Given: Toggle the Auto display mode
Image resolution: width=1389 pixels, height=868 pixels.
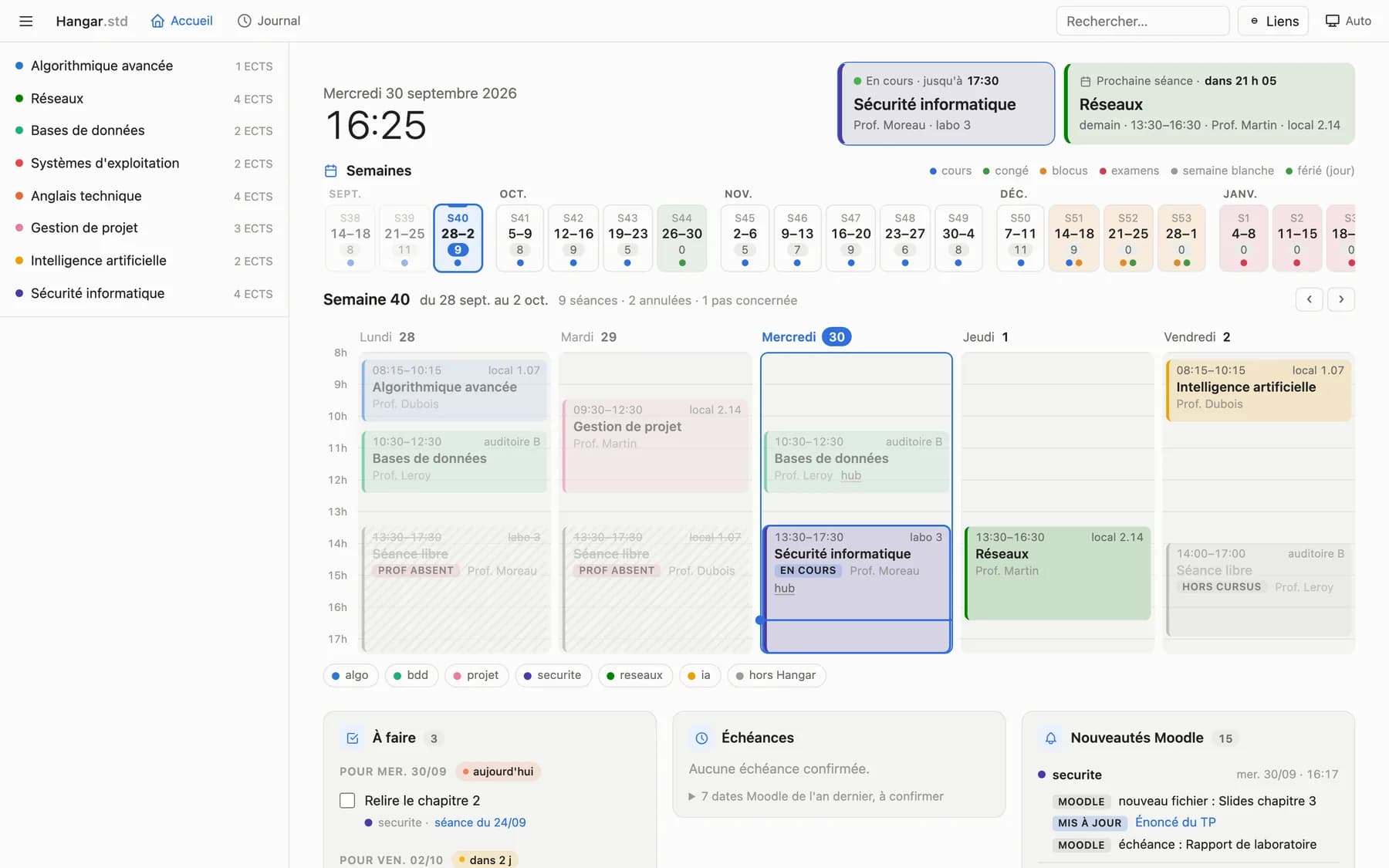Looking at the screenshot, I should point(1348,21).
